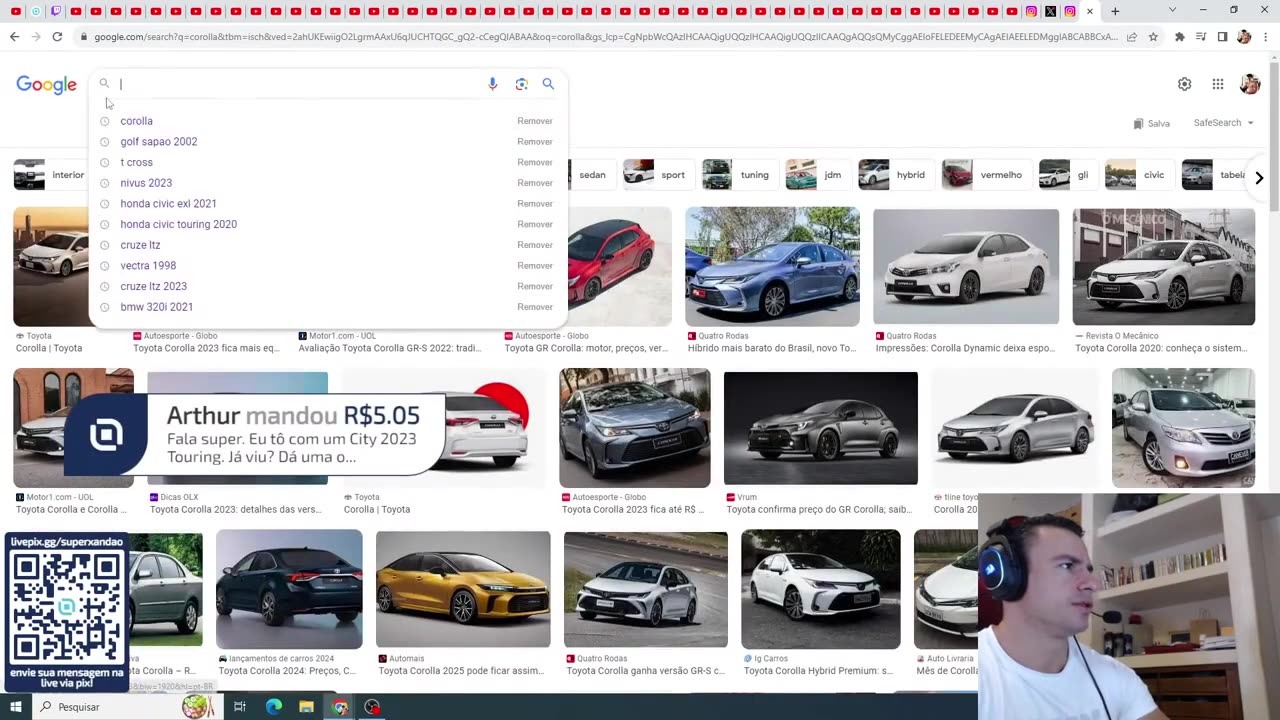This screenshot has width=1280, height=720.
Task: Start voice search with the microphone icon
Action: 492,84
